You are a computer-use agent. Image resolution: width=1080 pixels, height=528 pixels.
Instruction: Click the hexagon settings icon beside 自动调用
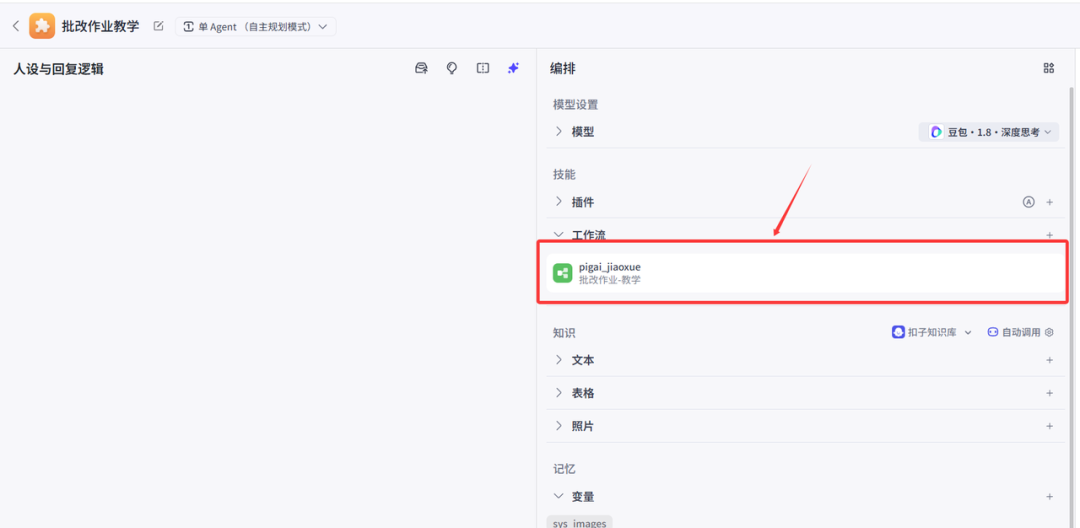pos(1050,332)
